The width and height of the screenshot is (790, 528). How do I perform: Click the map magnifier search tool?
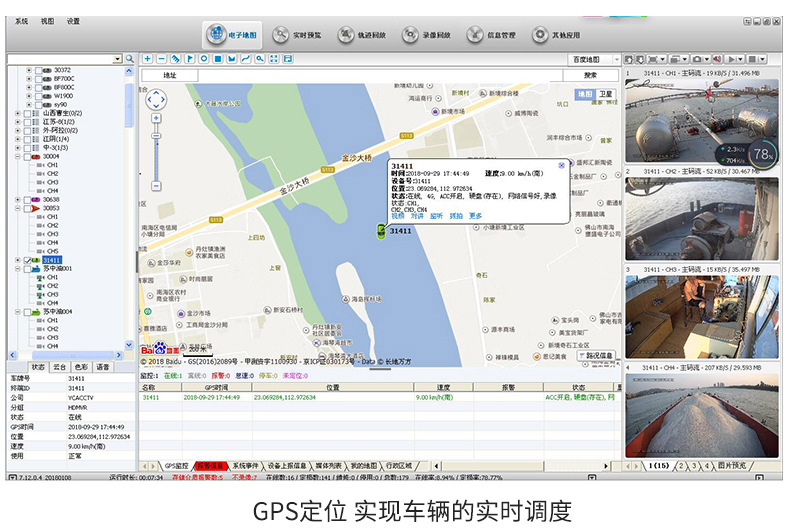point(259,59)
